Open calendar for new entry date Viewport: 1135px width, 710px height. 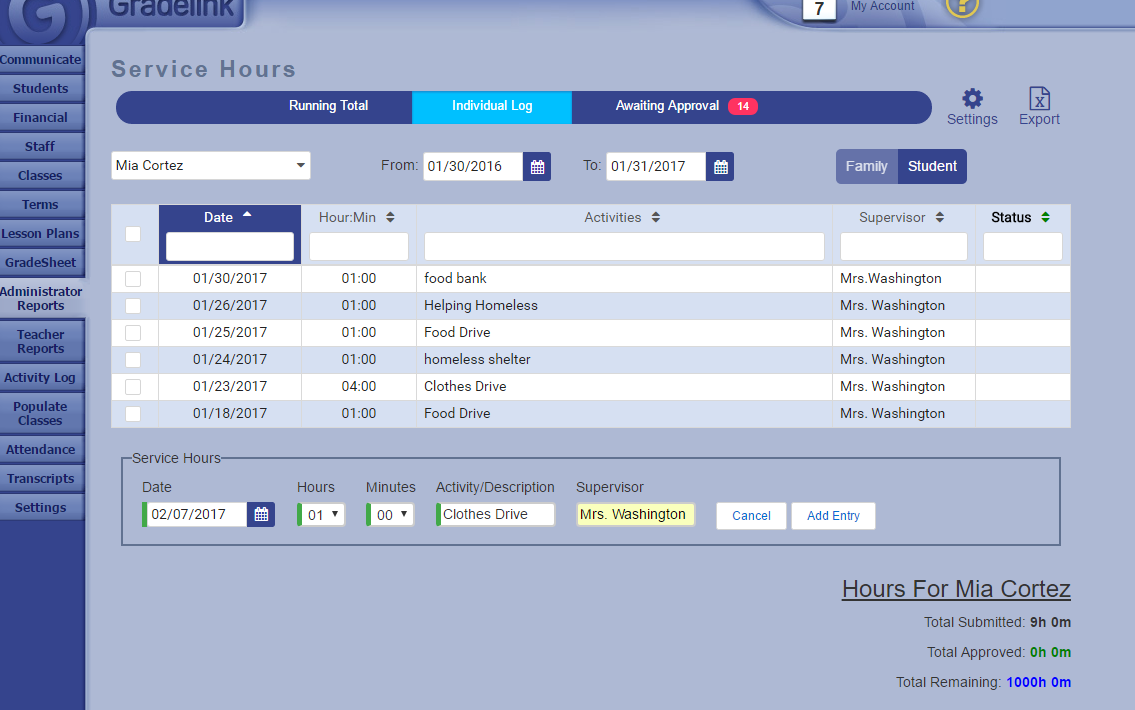click(261, 515)
